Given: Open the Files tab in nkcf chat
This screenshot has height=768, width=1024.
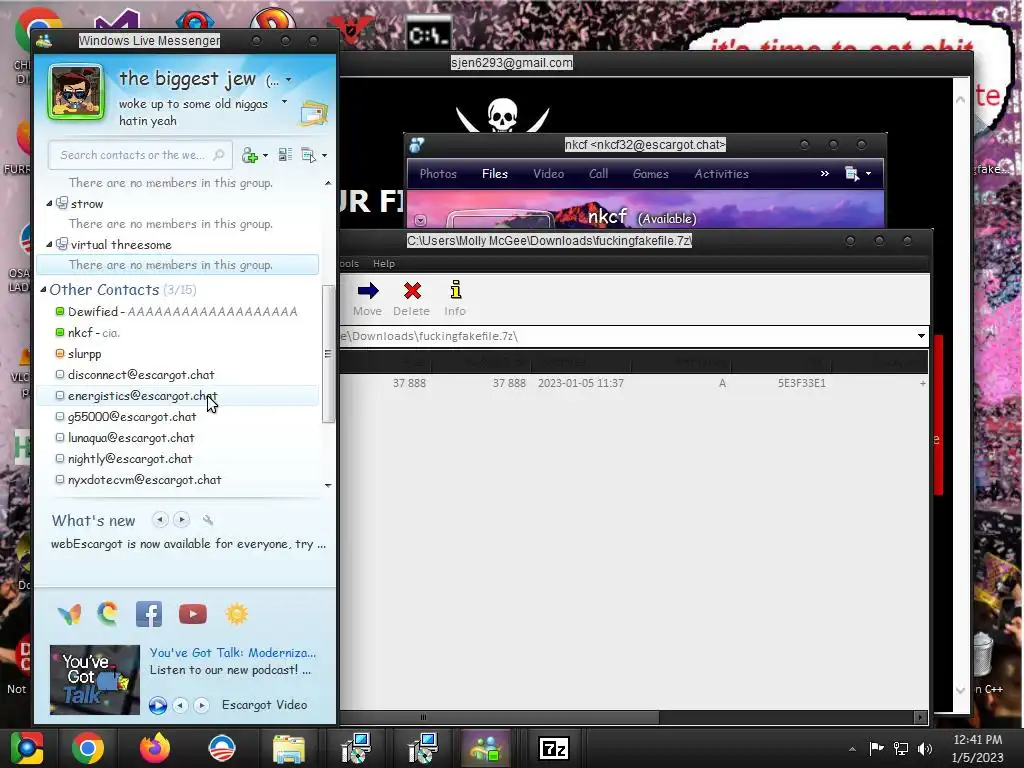Looking at the screenshot, I should click(x=494, y=174).
